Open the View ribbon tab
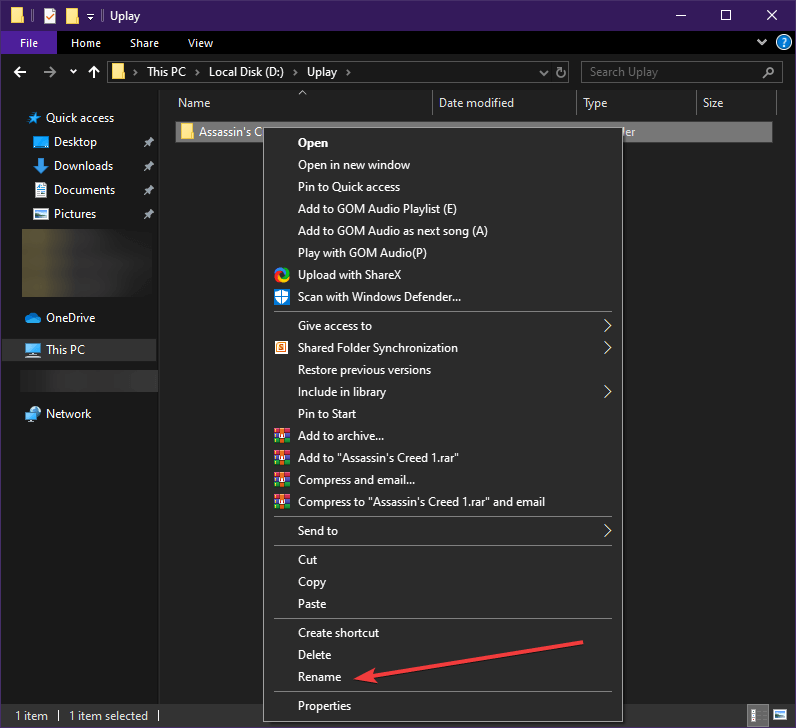Image resolution: width=796 pixels, height=728 pixels. (x=200, y=43)
